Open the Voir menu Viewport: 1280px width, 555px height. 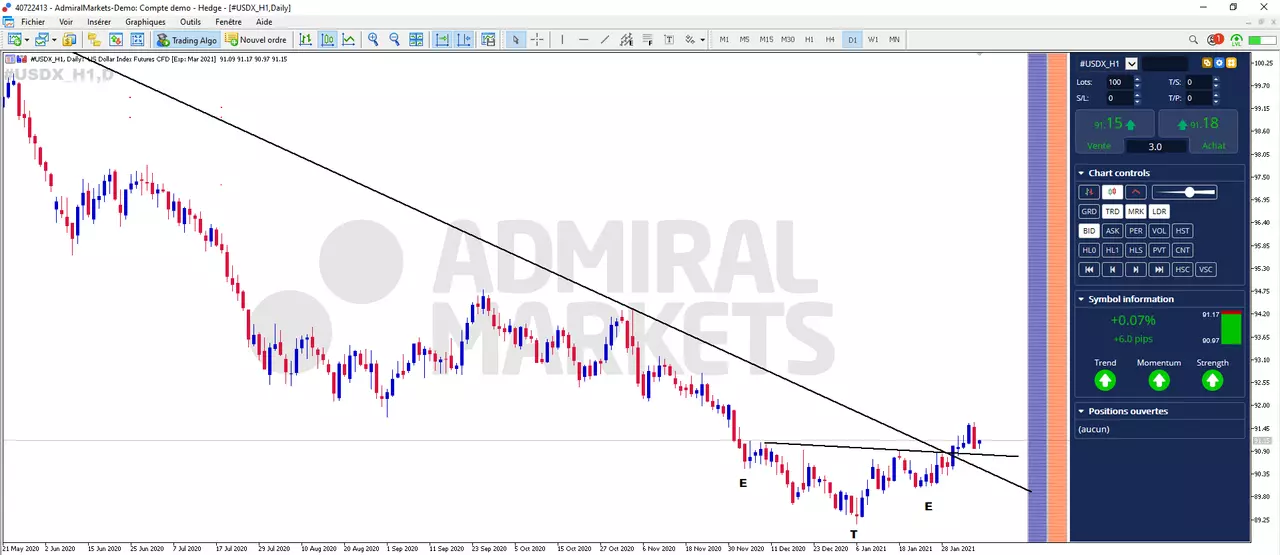(x=66, y=22)
